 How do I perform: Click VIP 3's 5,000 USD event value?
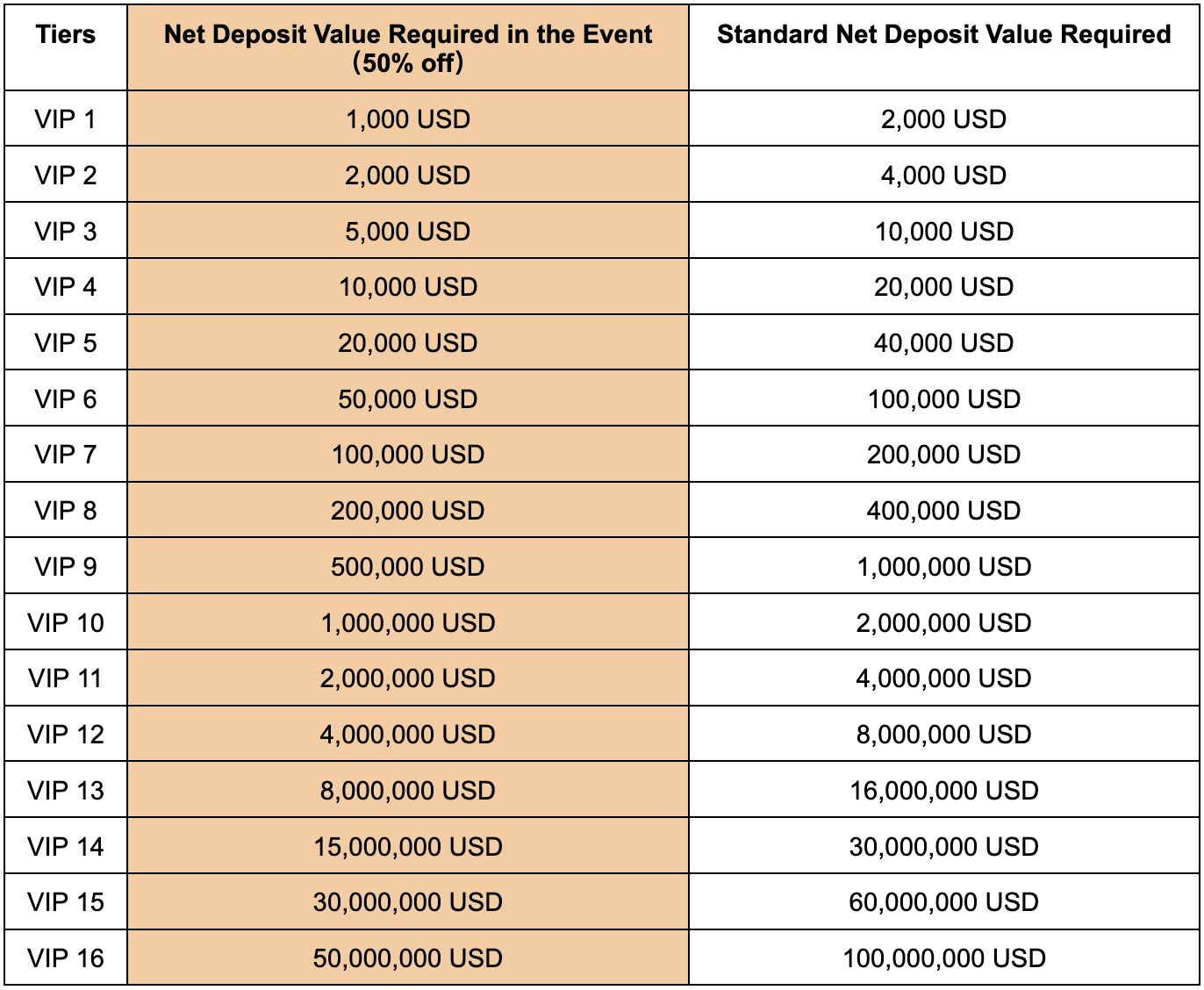tap(408, 232)
